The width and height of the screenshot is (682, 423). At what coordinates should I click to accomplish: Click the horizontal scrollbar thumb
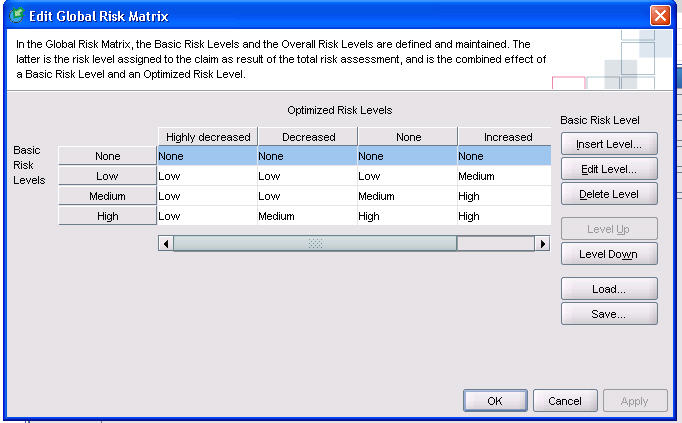315,243
